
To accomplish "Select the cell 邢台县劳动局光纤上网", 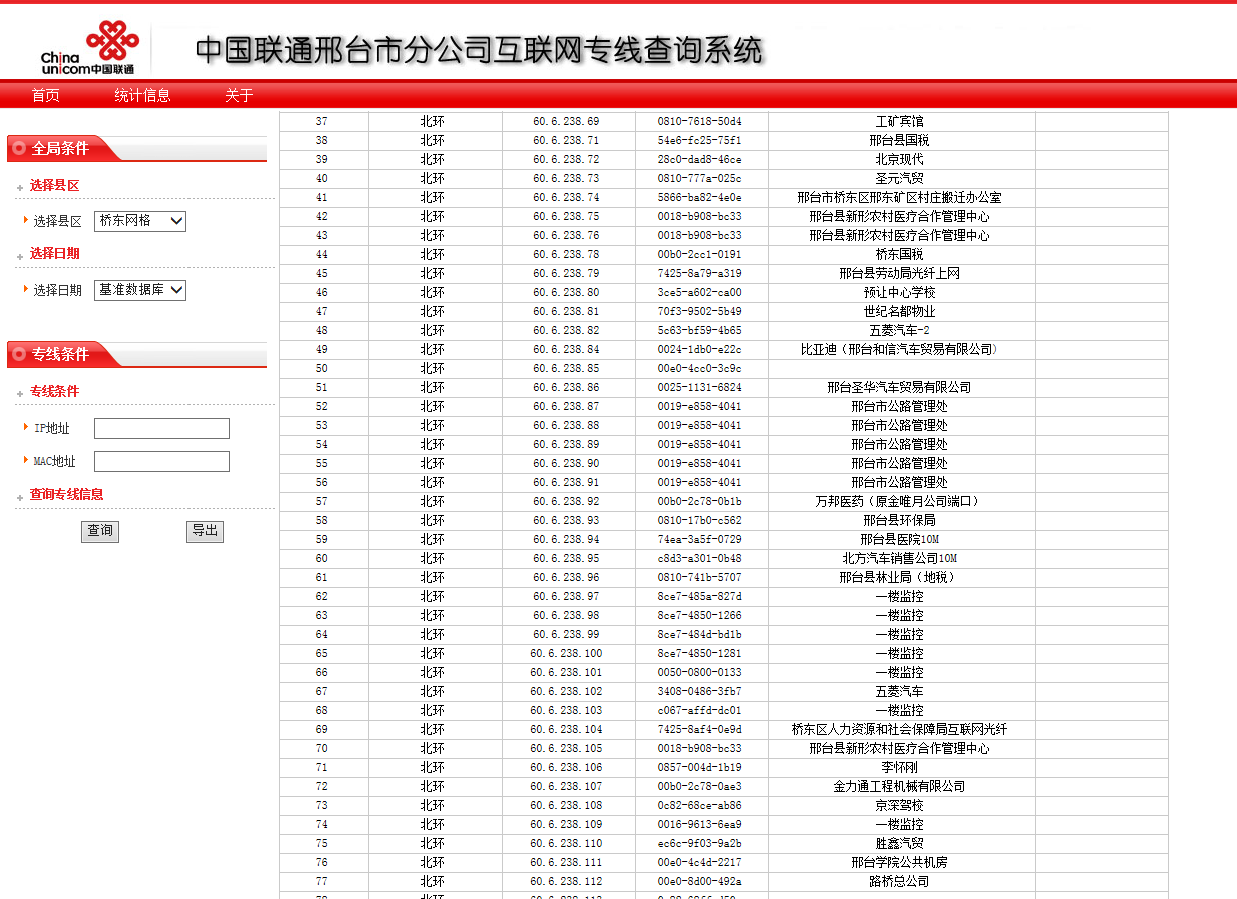I will click(x=901, y=273).
